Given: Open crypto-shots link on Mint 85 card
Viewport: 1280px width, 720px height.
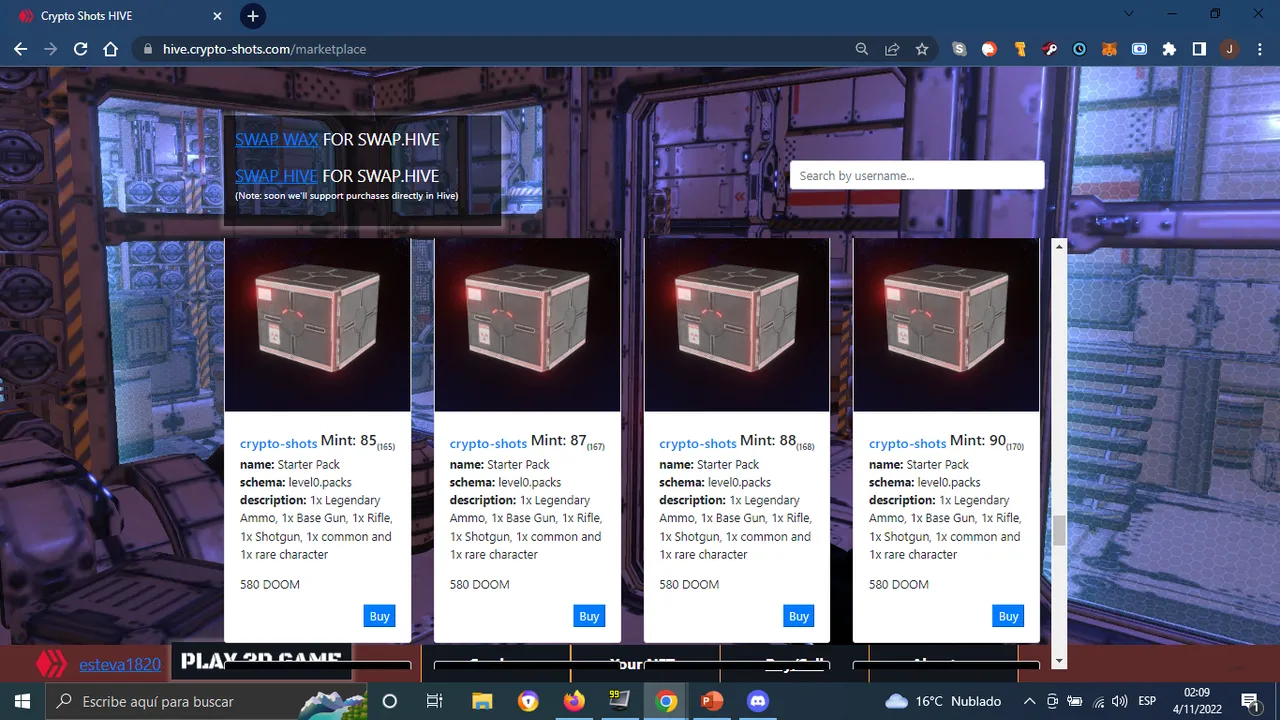Looking at the screenshot, I should coord(278,443).
